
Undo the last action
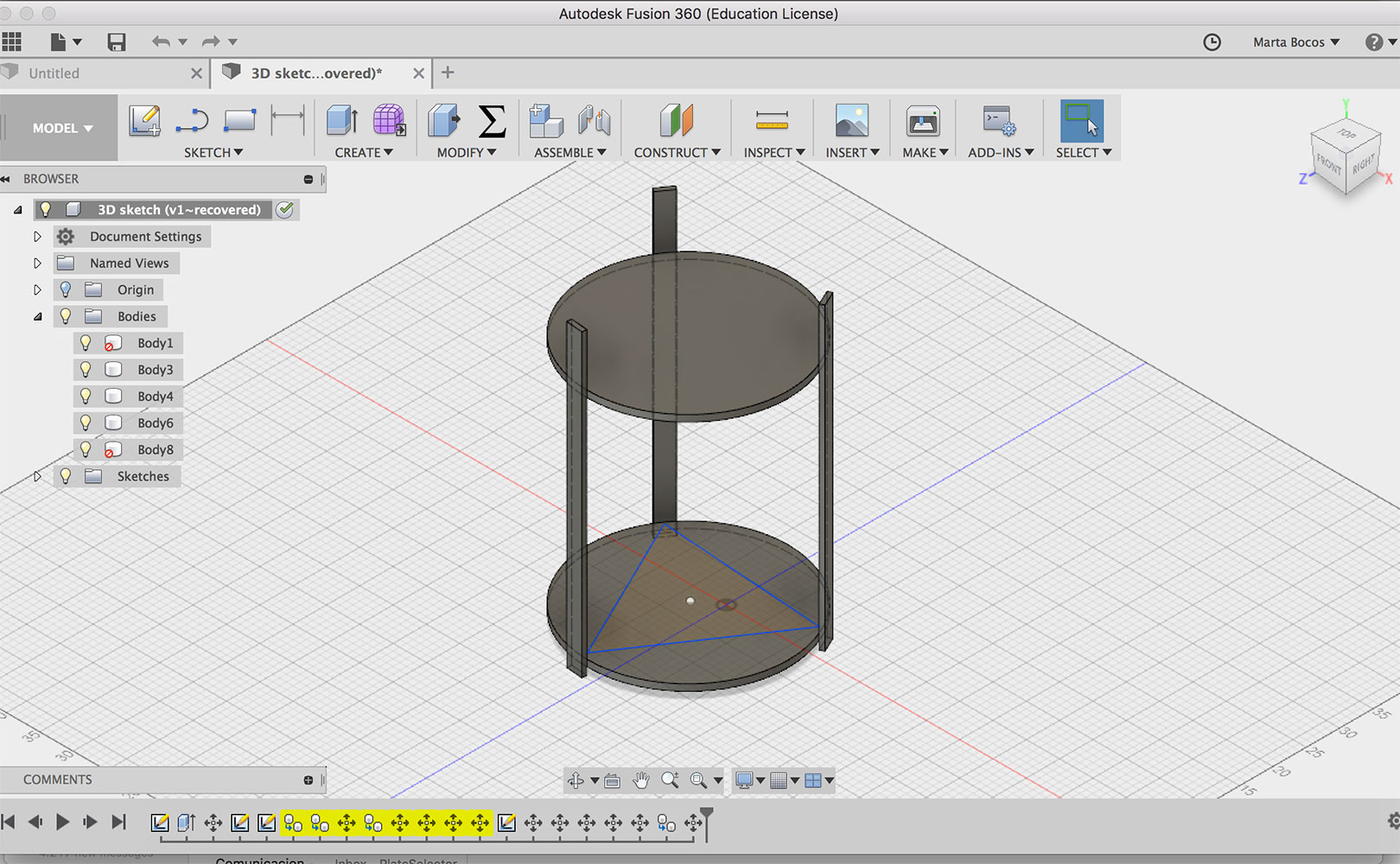tap(161, 41)
